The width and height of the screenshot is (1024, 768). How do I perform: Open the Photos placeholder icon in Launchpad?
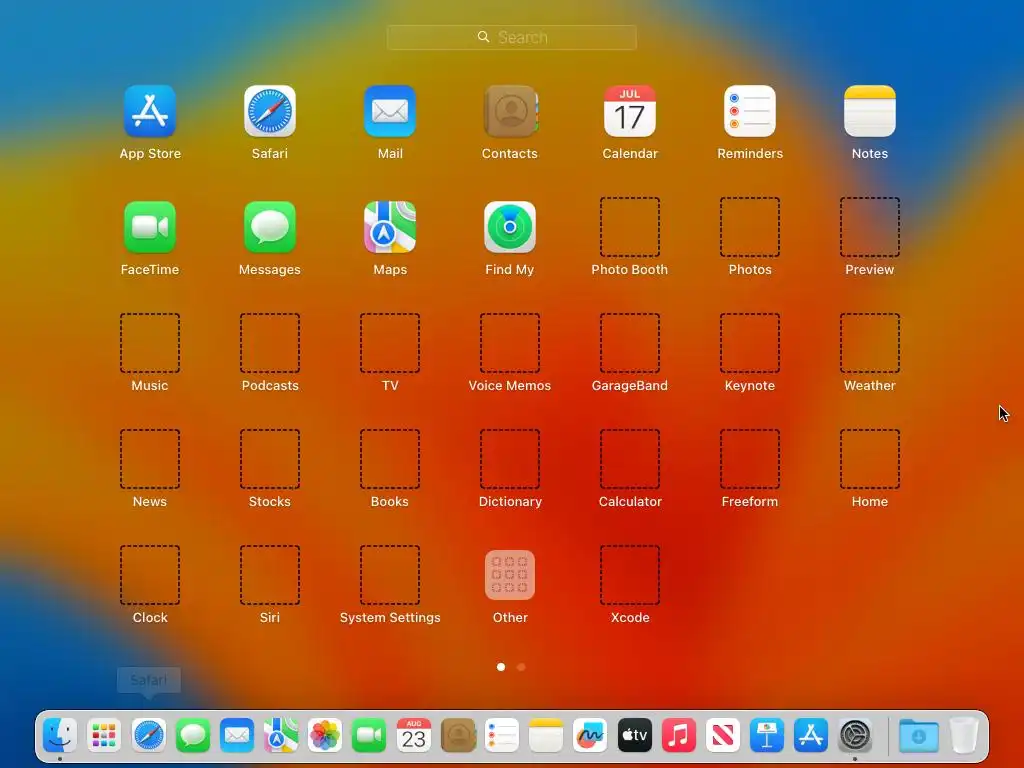click(750, 227)
